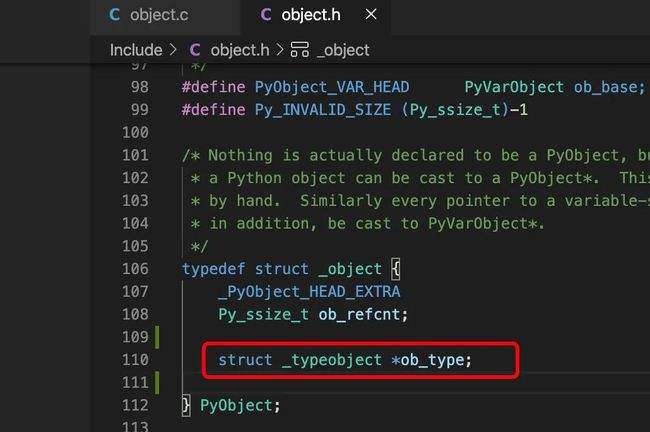Click the 'by hand. Similarly' comment line
The width and height of the screenshot is (650, 432).
tap(420, 201)
